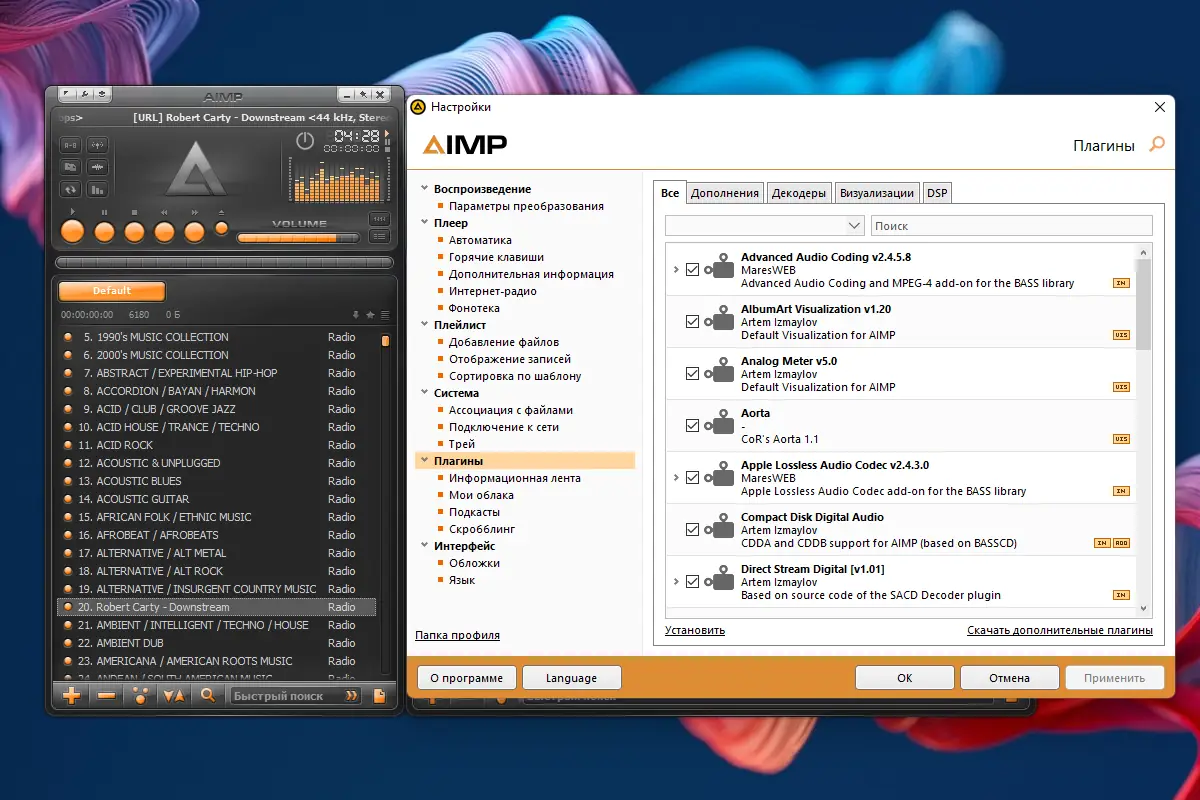Open the sound effects waveform icon
The width and height of the screenshot is (1200, 800).
pyautogui.click(x=97, y=167)
